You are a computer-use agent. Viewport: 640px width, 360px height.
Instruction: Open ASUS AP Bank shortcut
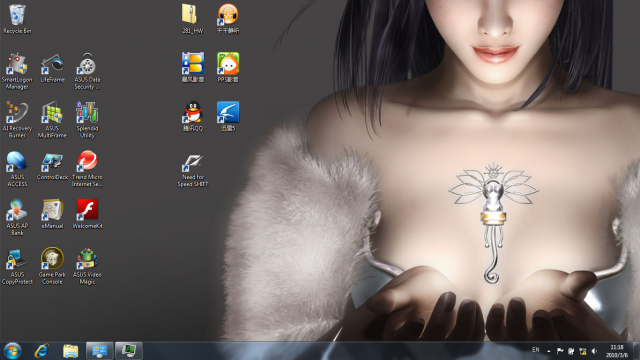(x=17, y=217)
